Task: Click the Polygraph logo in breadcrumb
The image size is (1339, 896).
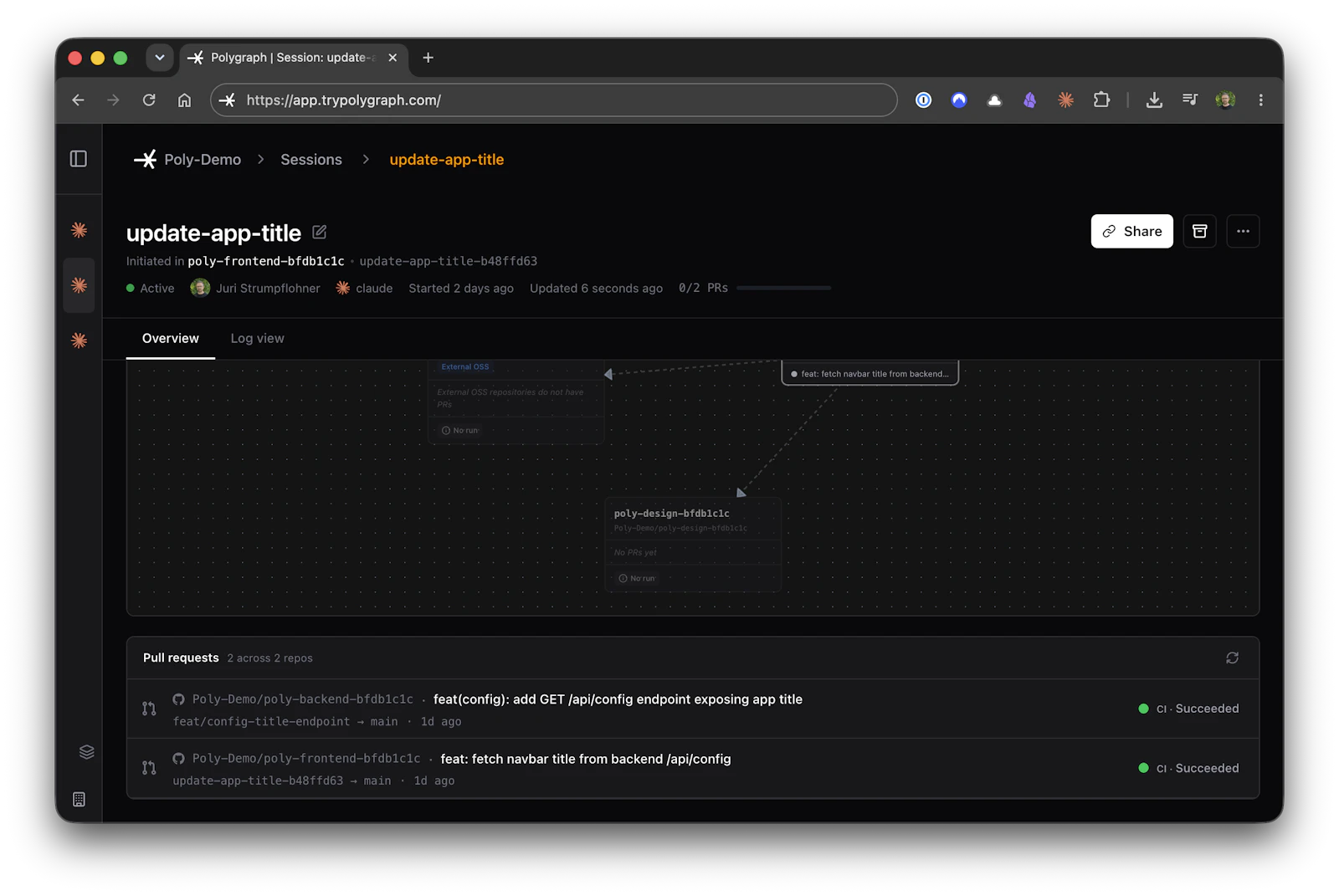Action: [x=146, y=159]
